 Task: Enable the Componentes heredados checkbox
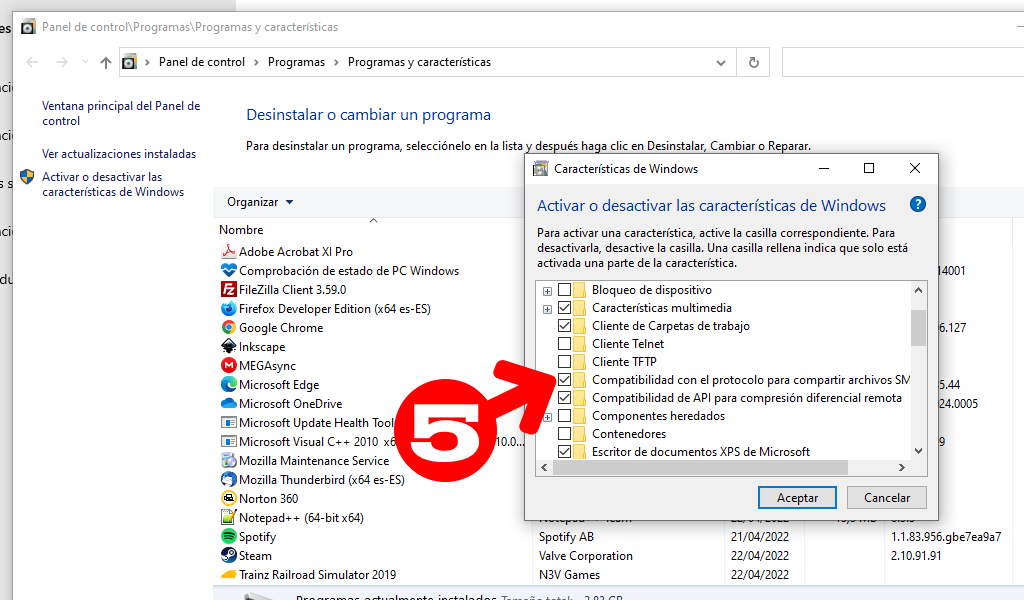click(564, 415)
